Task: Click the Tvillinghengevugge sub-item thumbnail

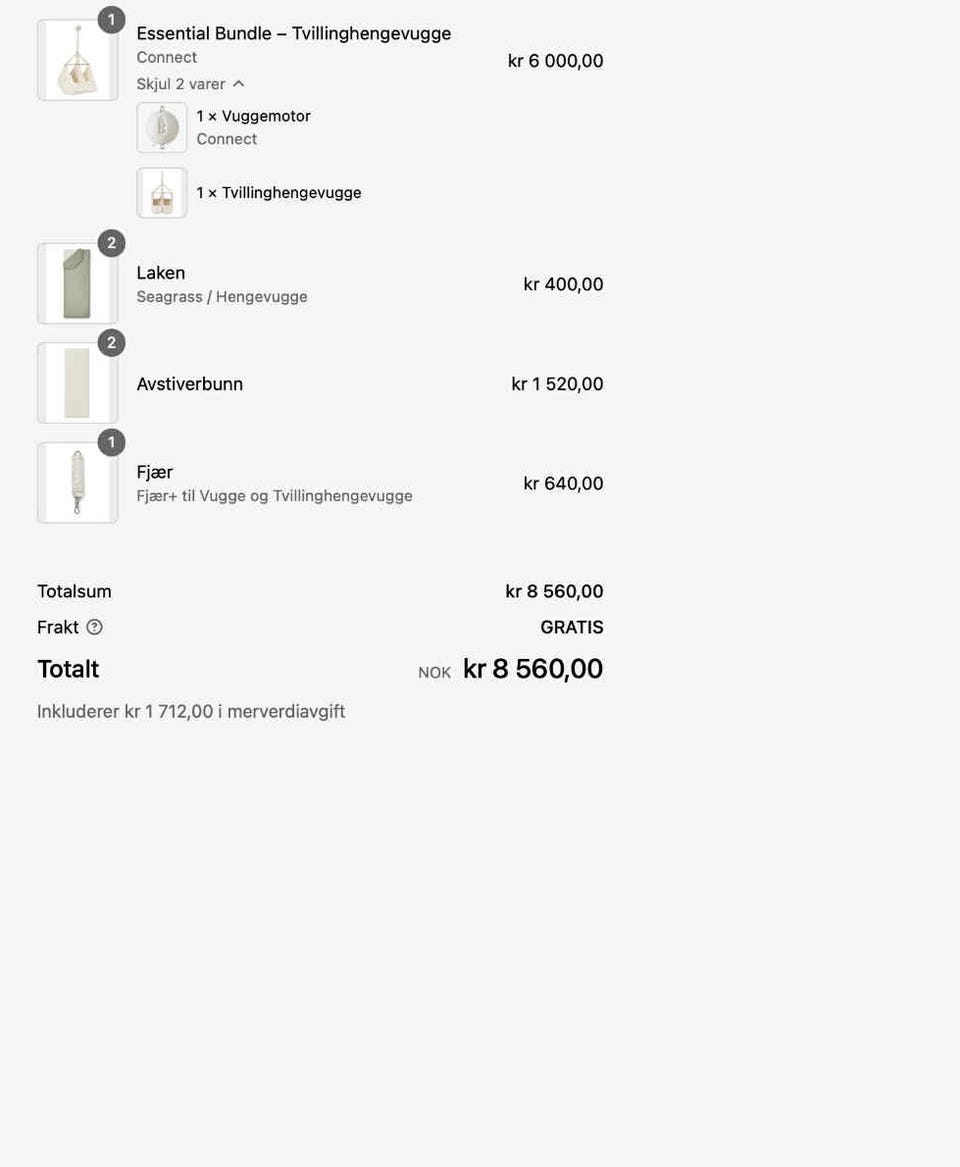Action: tap(161, 193)
